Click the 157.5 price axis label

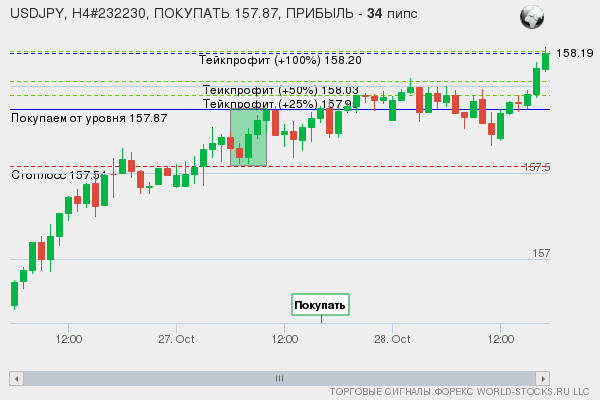click(537, 167)
